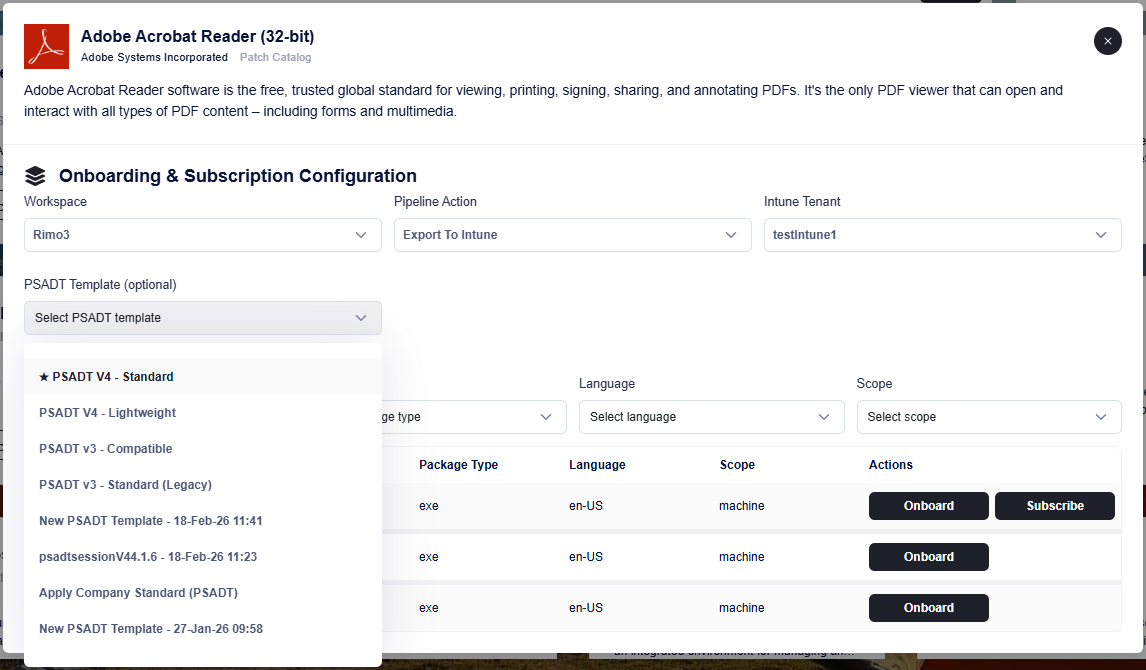Image resolution: width=1146 pixels, height=670 pixels.
Task: Open the Workspace dropdown showing Rimo3
Action: tap(202, 235)
